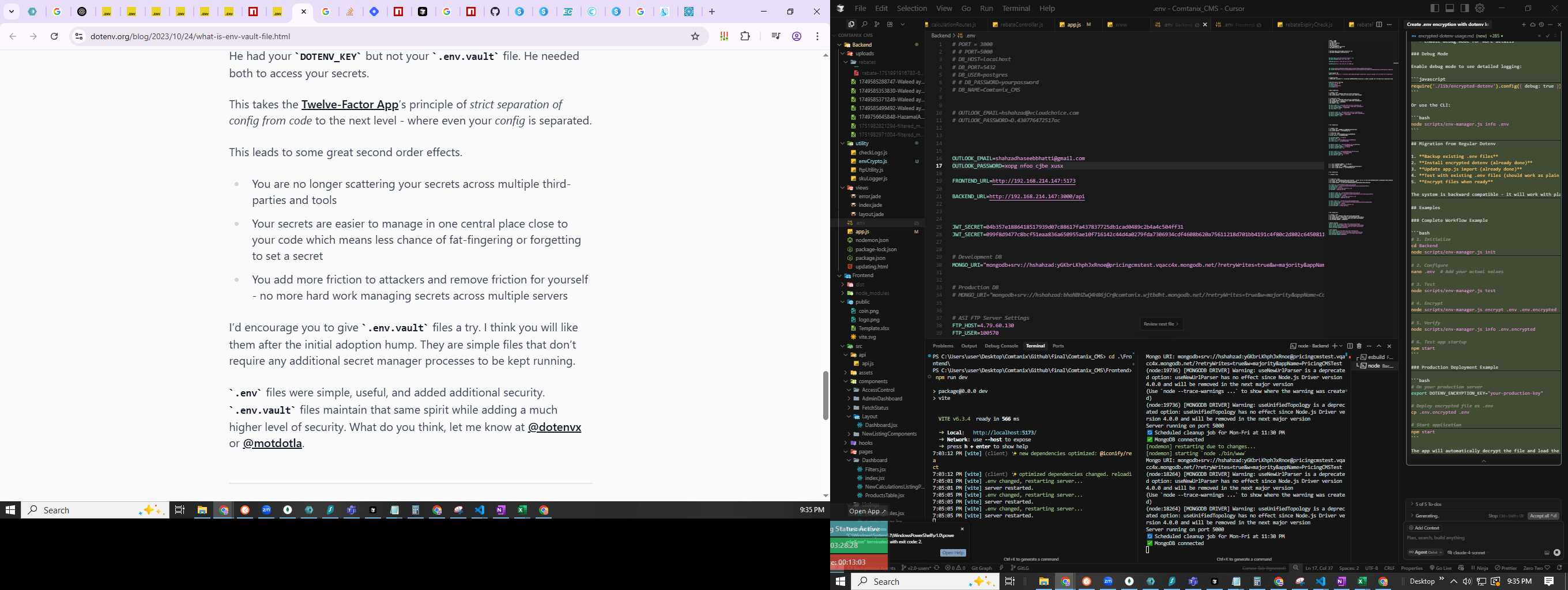This screenshot has height=590, width=1568.
Task: Expand the assets folder under src
Action: [846, 373]
